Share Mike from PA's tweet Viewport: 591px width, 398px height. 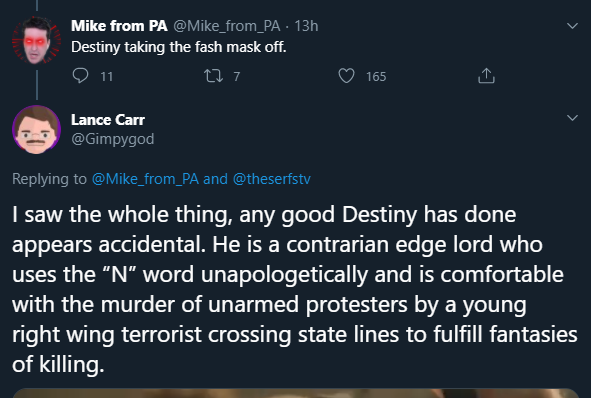[x=486, y=76]
